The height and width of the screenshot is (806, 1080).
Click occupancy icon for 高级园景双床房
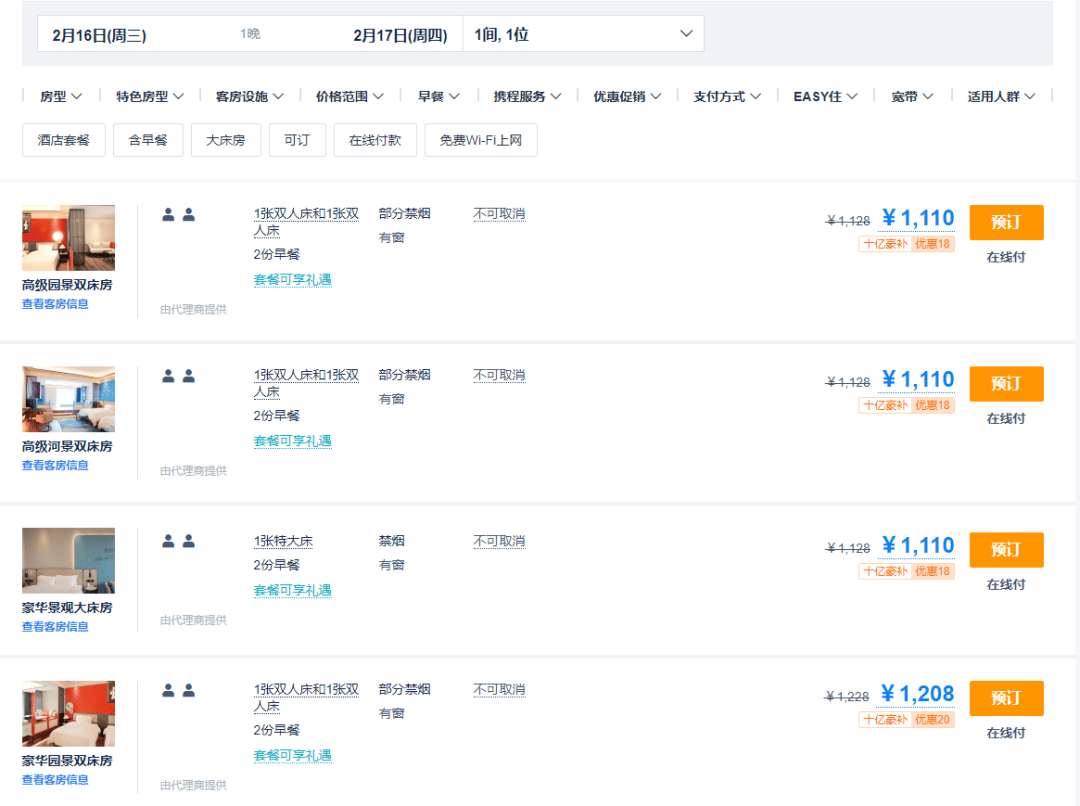click(x=178, y=215)
